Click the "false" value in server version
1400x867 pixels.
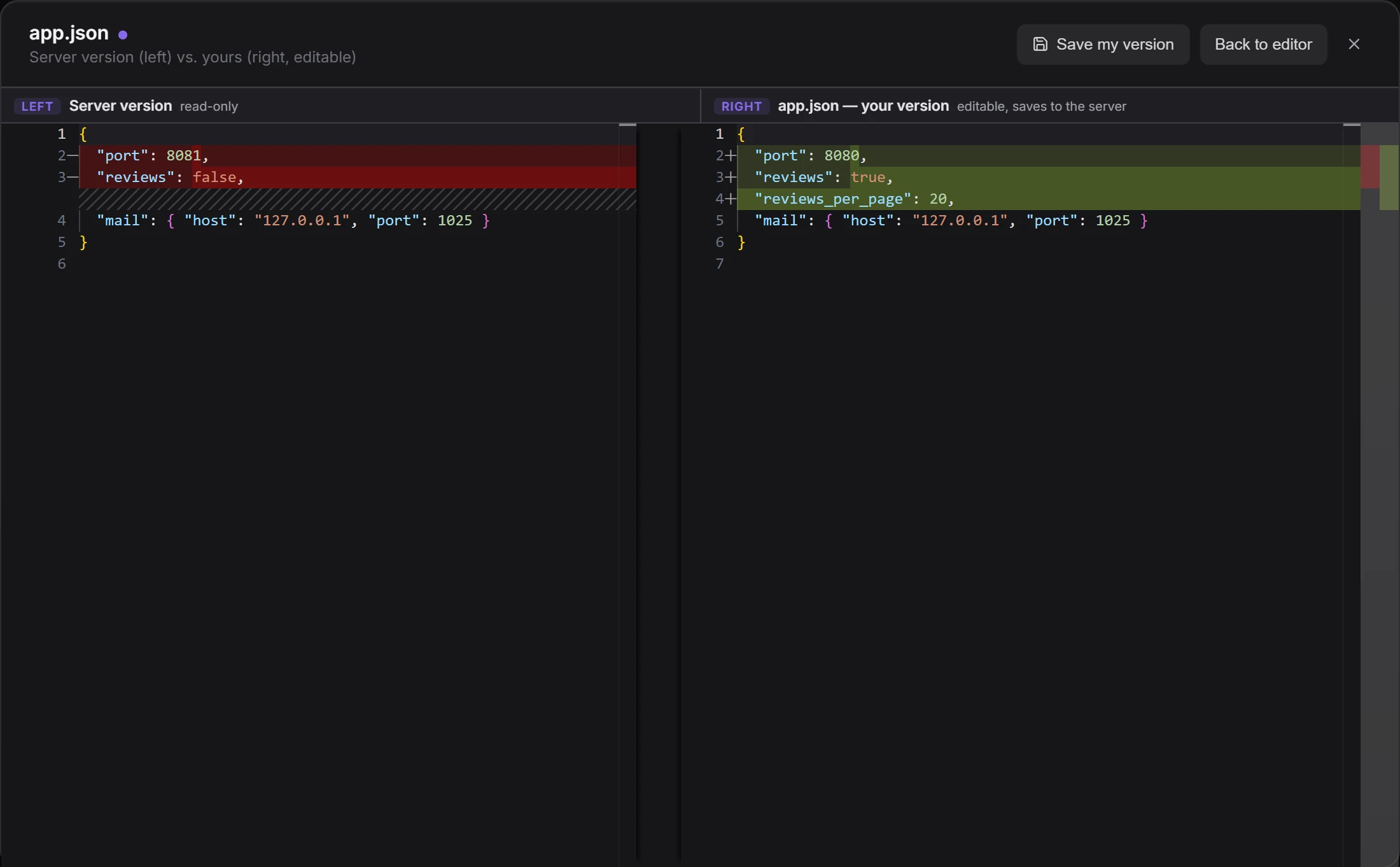pos(214,178)
